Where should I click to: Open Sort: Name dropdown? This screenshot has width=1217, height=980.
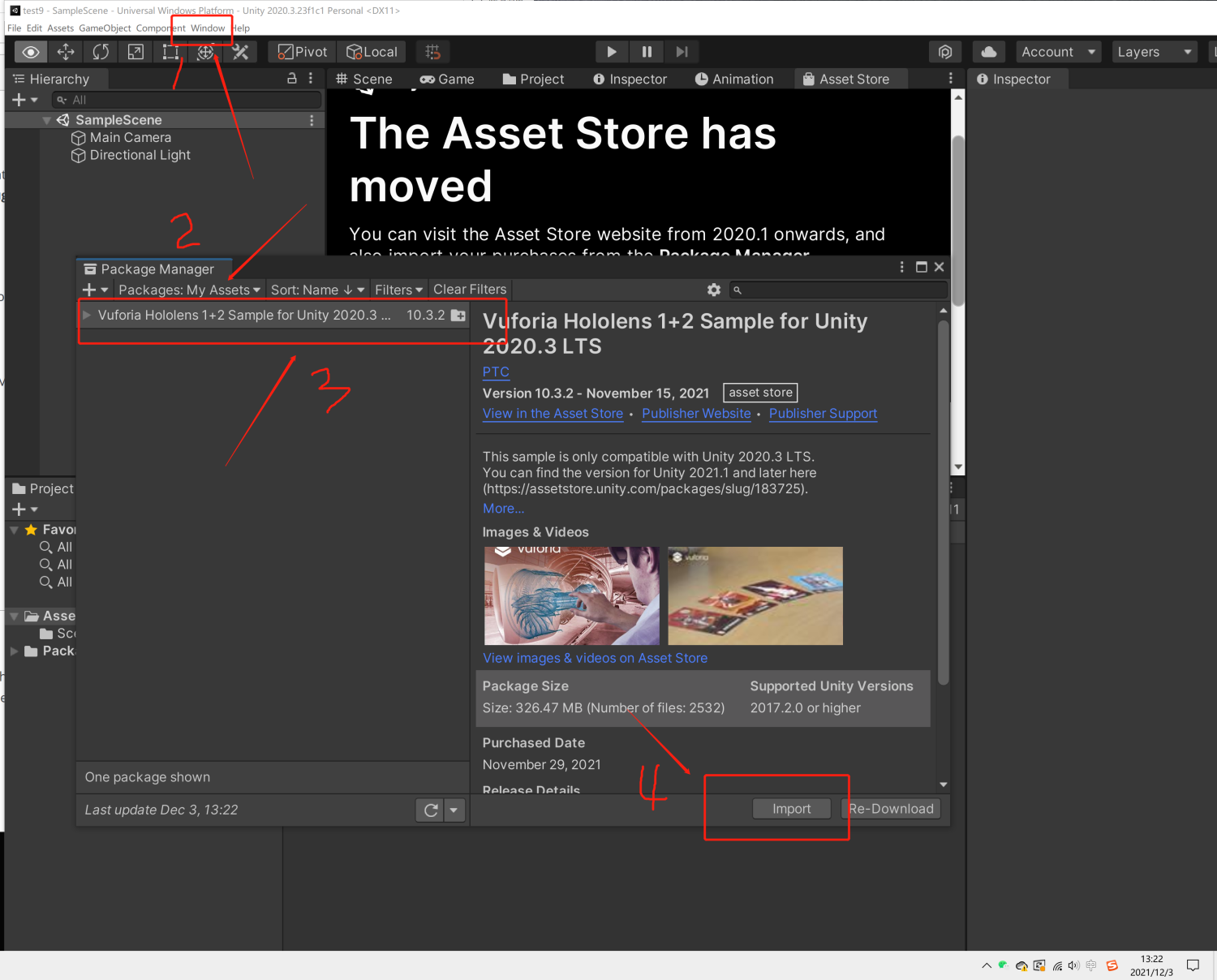pos(317,290)
